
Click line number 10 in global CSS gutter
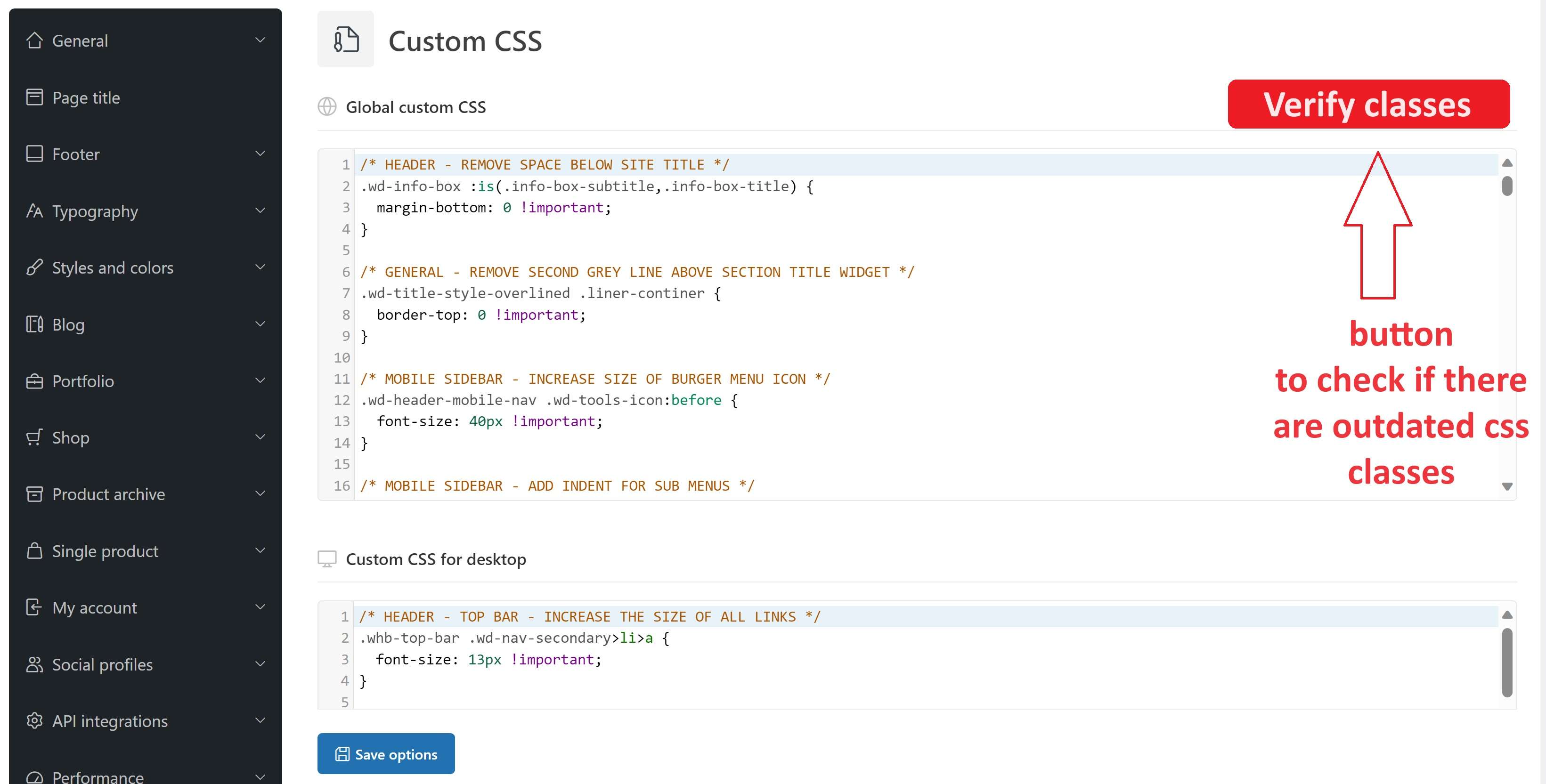tap(342, 357)
